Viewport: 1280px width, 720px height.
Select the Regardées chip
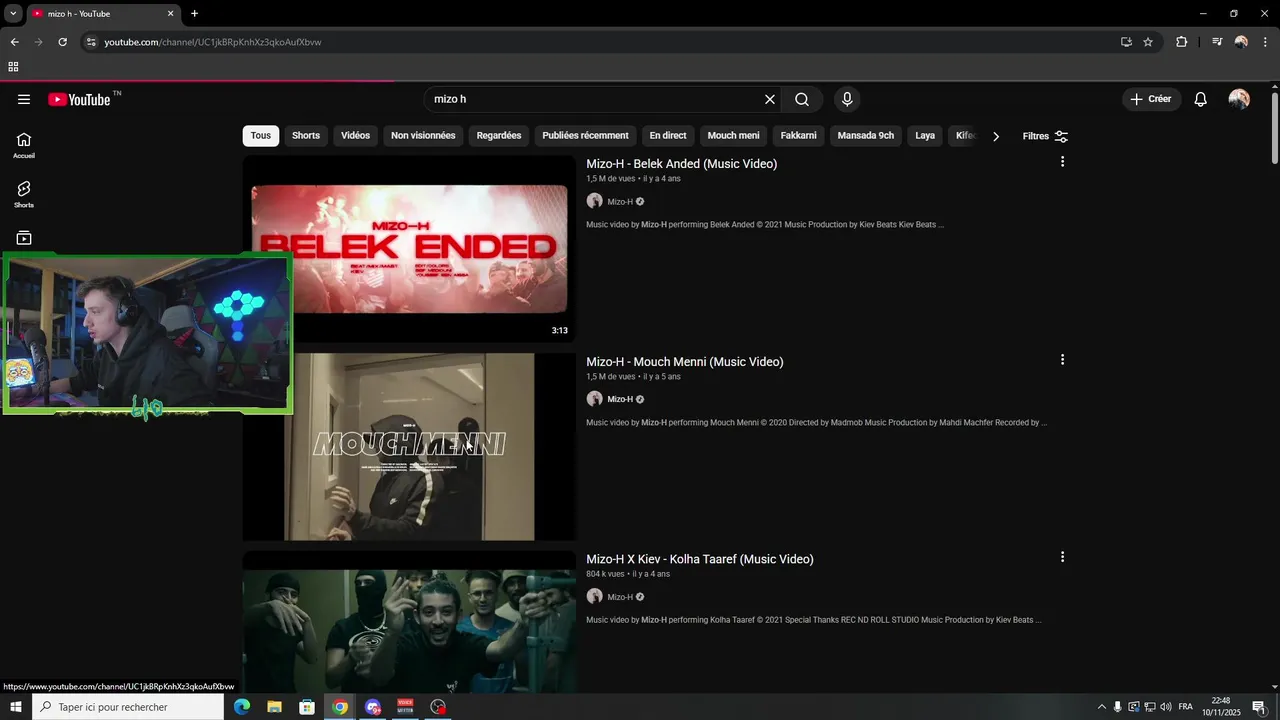[499, 136]
